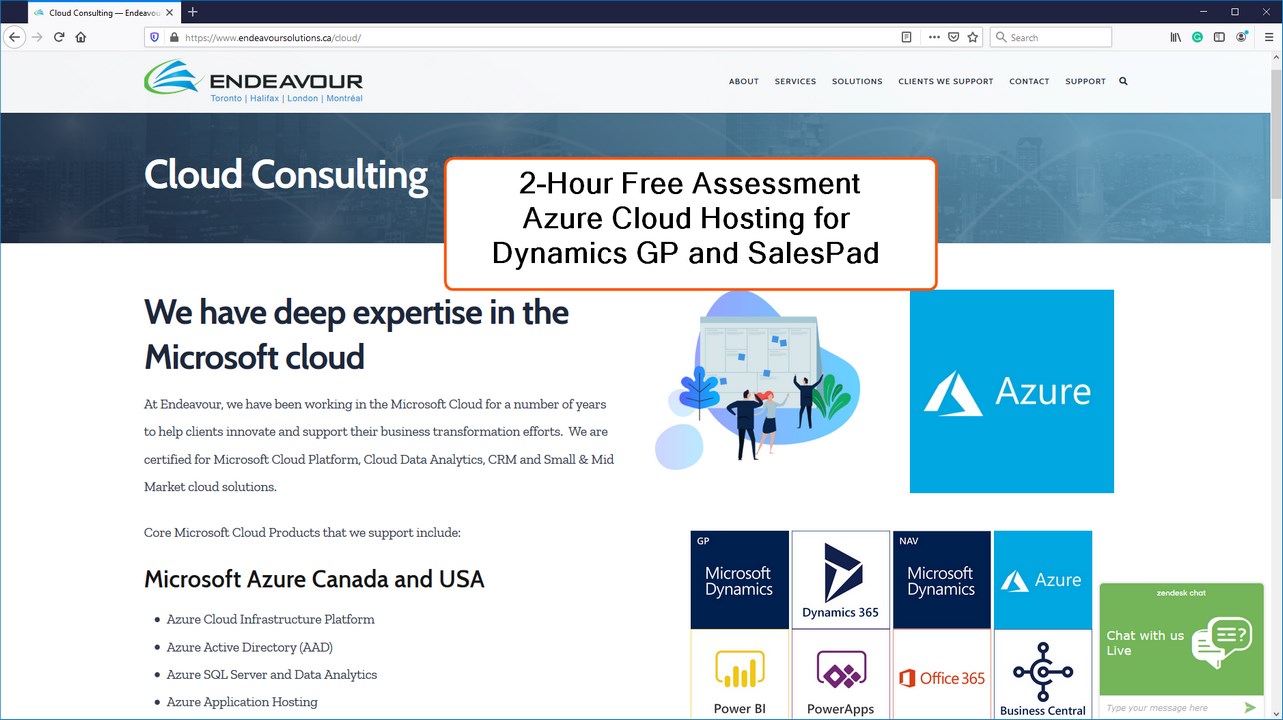Focus the browser Search box
This screenshot has height=720, width=1283.
click(x=1050, y=37)
